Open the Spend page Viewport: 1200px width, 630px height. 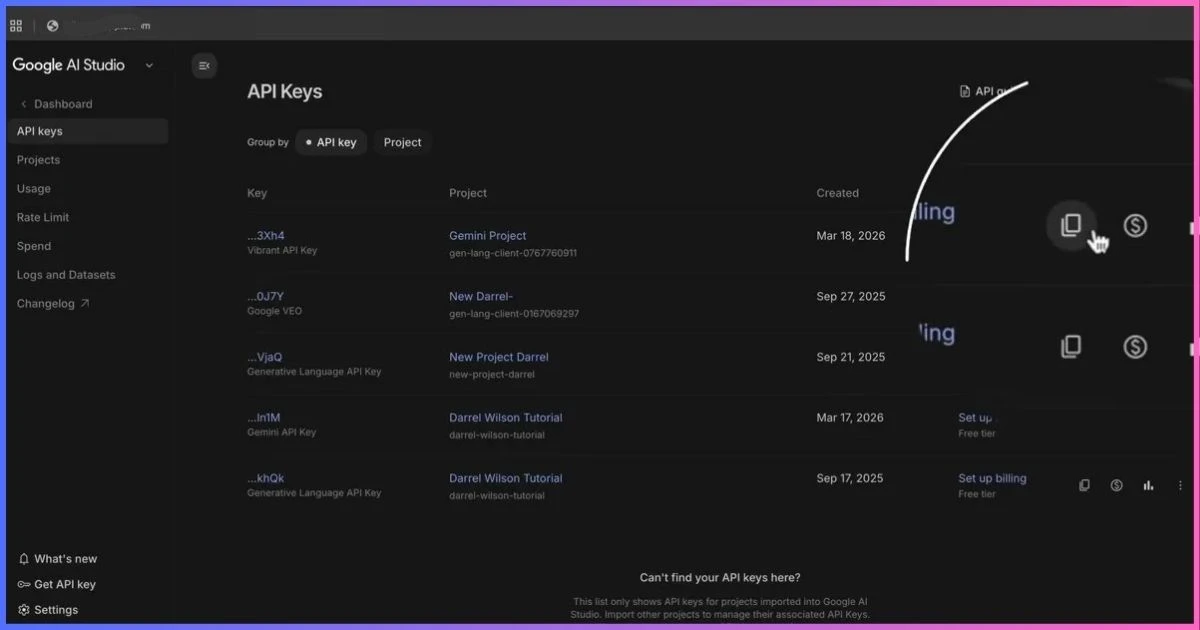click(34, 246)
